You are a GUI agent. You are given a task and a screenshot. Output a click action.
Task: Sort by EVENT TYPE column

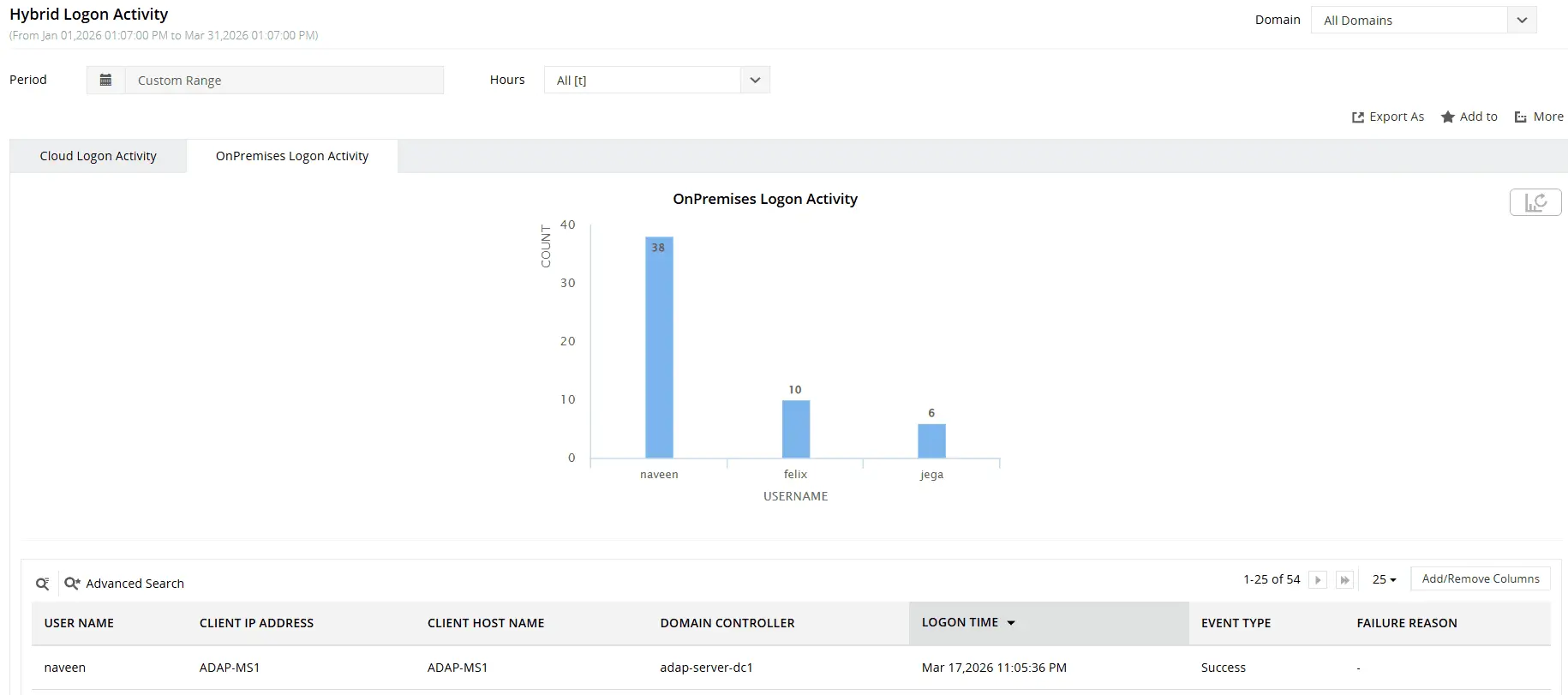pos(1236,623)
